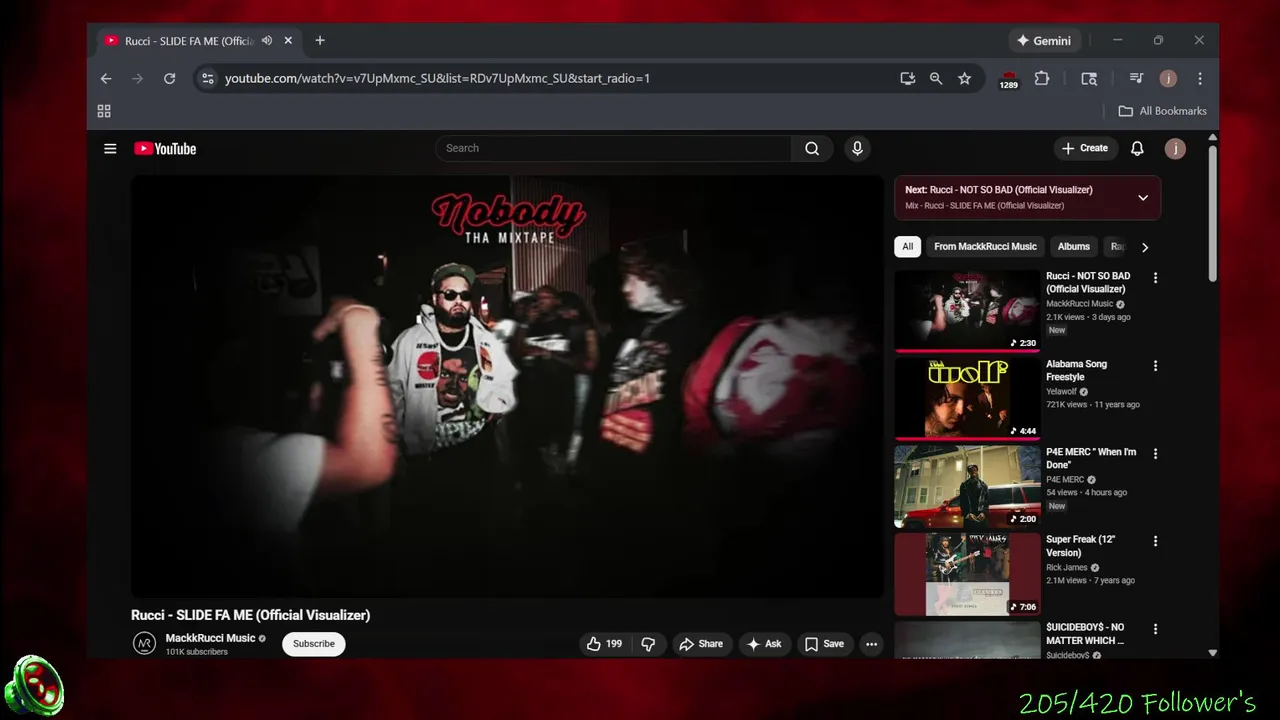Click the Share button
1280x720 pixels.
coord(701,644)
